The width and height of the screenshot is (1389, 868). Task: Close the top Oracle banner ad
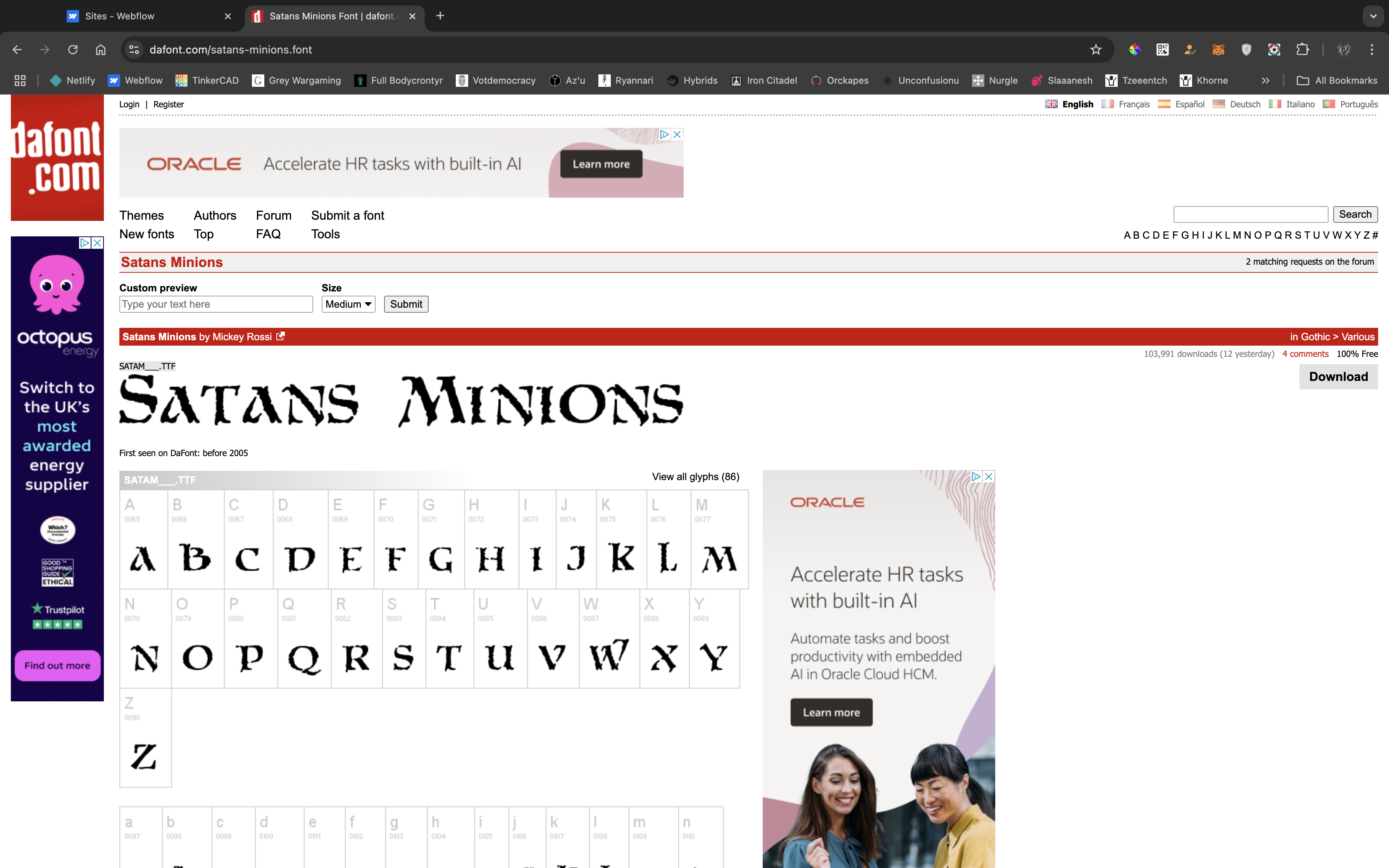[677, 134]
